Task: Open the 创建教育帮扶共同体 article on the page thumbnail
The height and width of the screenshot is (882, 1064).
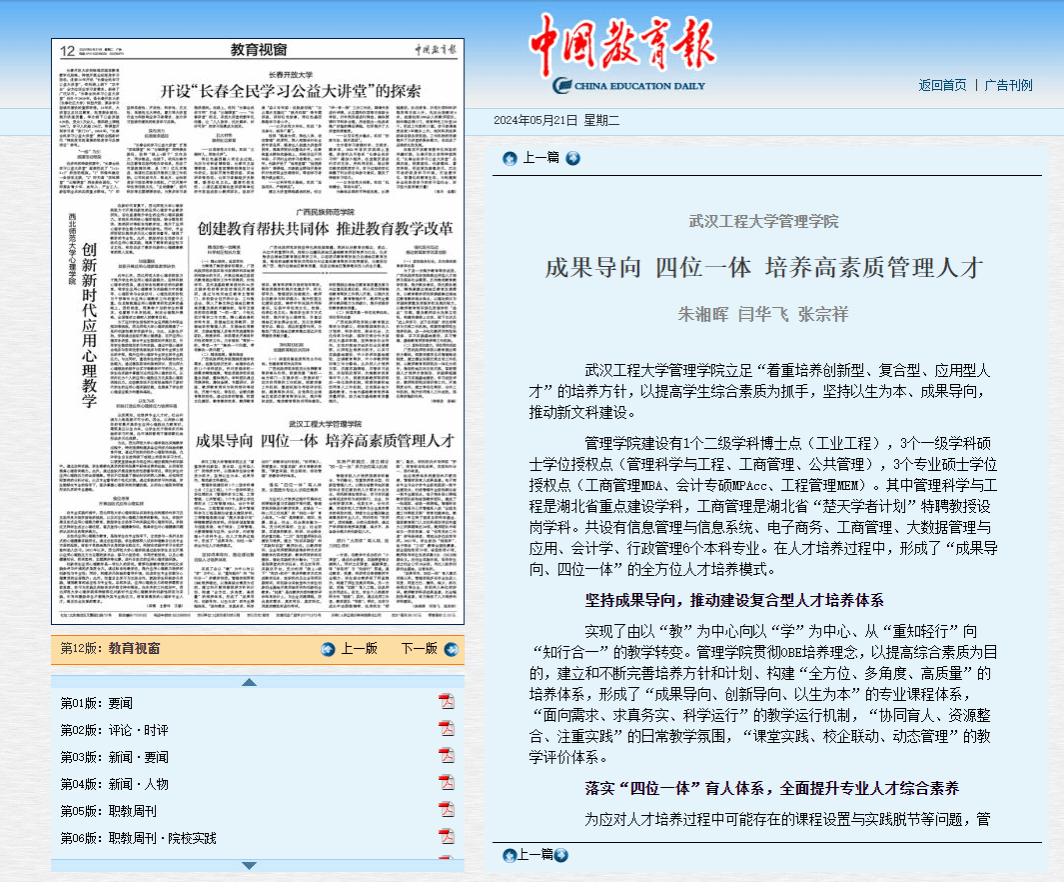Action: tap(325, 227)
